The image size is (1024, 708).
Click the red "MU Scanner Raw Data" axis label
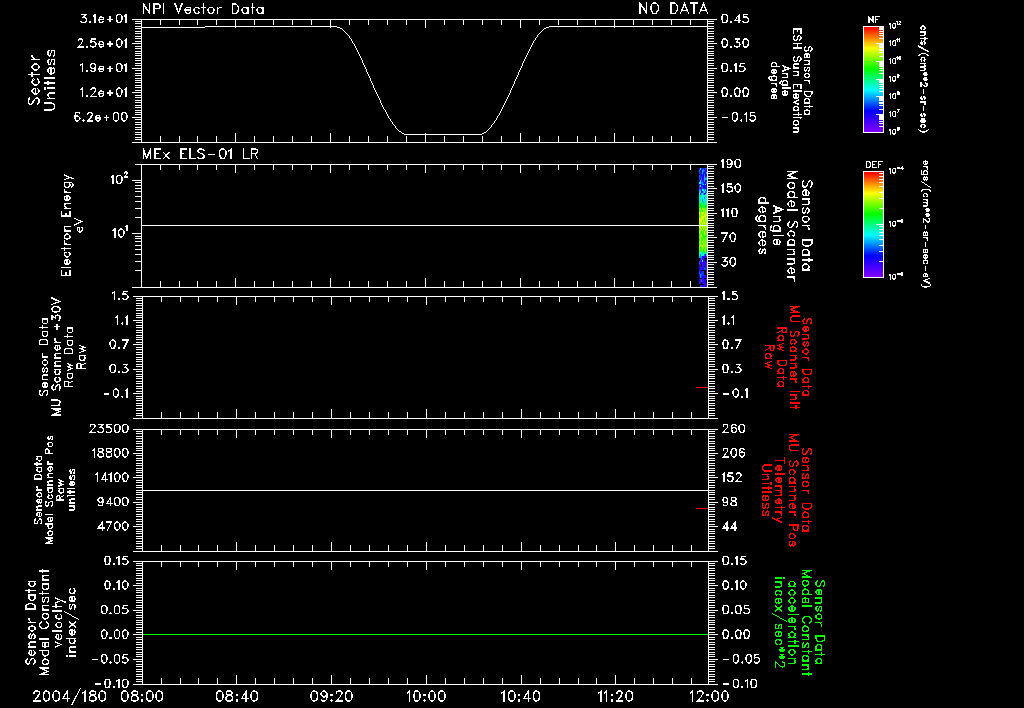790,357
